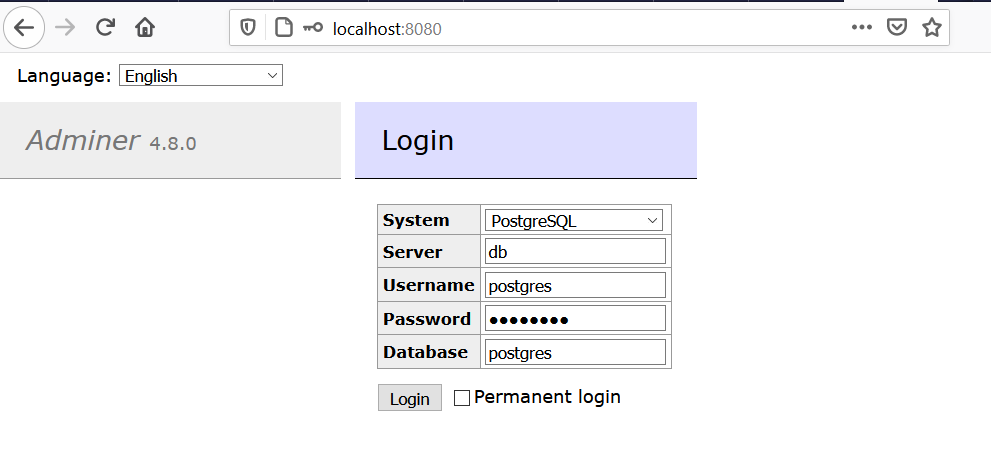
Task: Click into the Password field
Action: (575, 318)
